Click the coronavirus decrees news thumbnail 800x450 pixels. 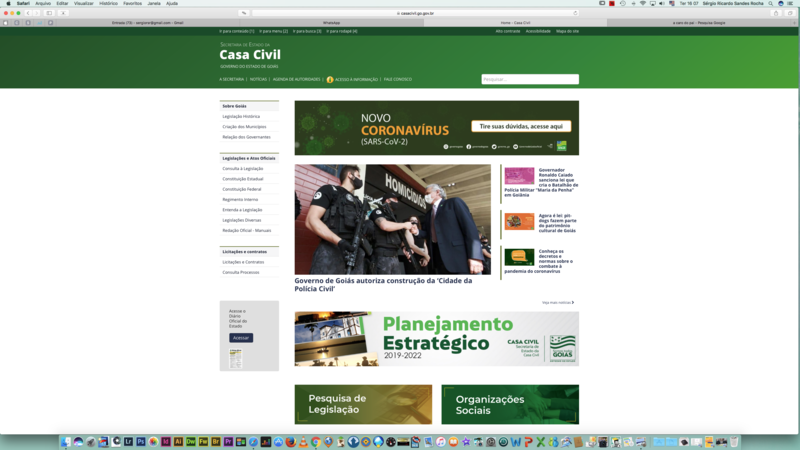pos(519,257)
